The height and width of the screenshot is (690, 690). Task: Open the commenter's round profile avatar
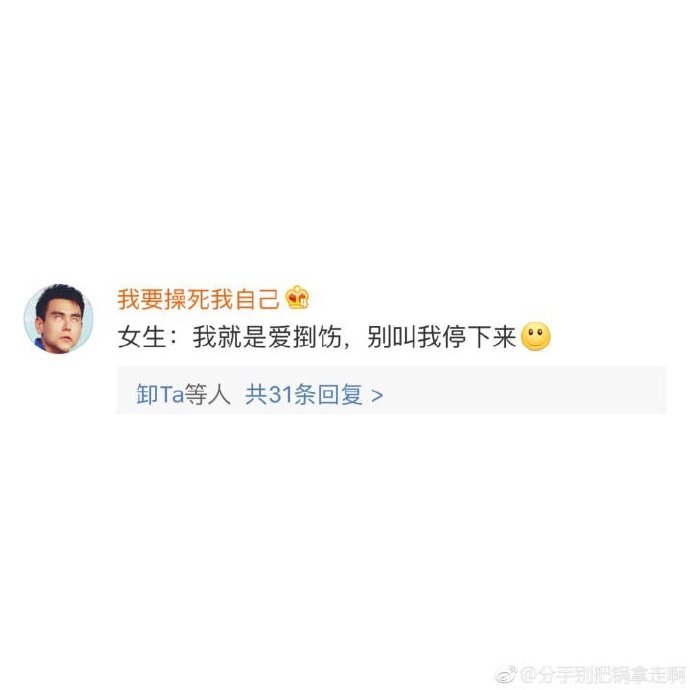[59, 319]
